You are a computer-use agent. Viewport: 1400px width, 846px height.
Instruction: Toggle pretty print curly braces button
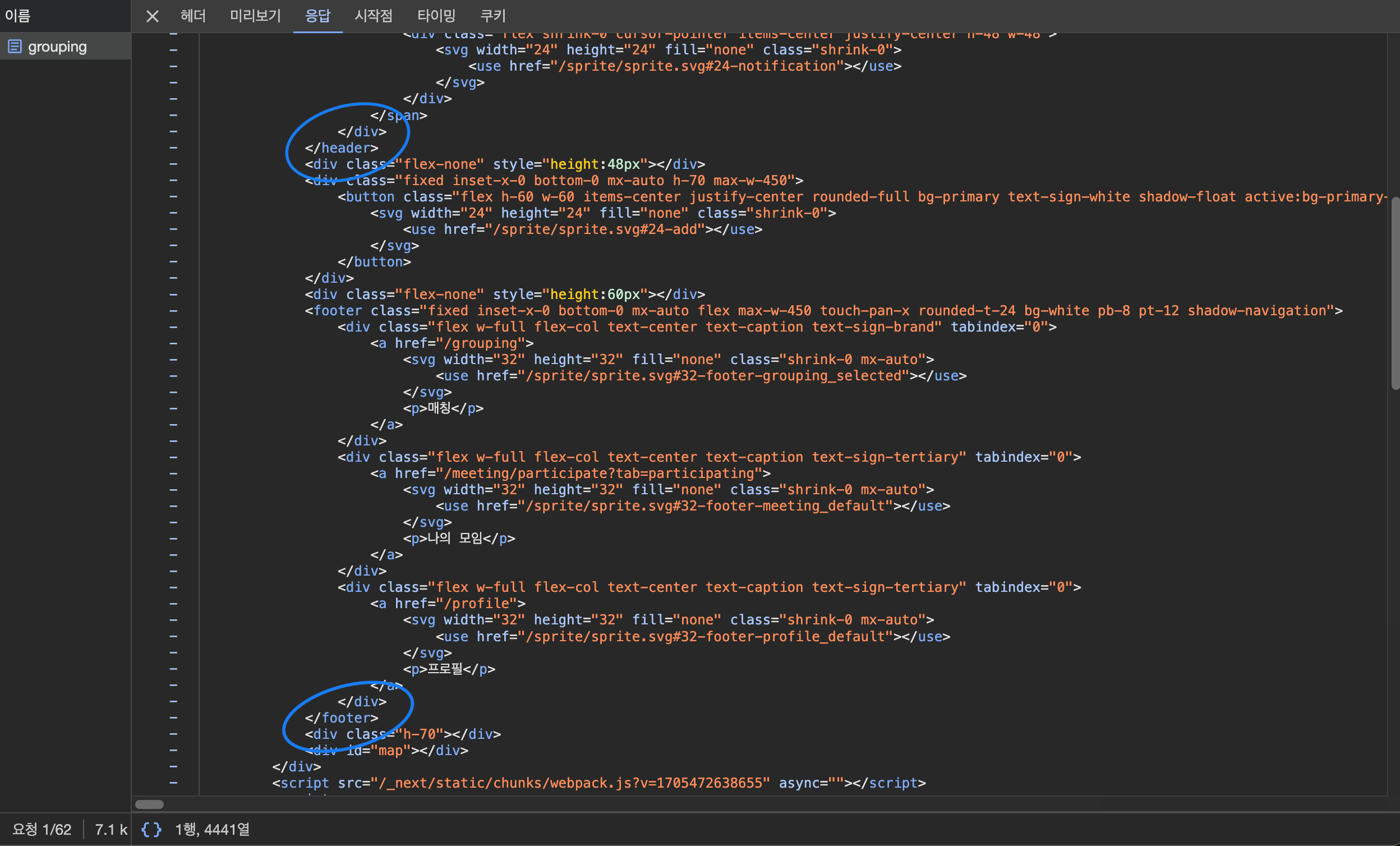pos(151,830)
